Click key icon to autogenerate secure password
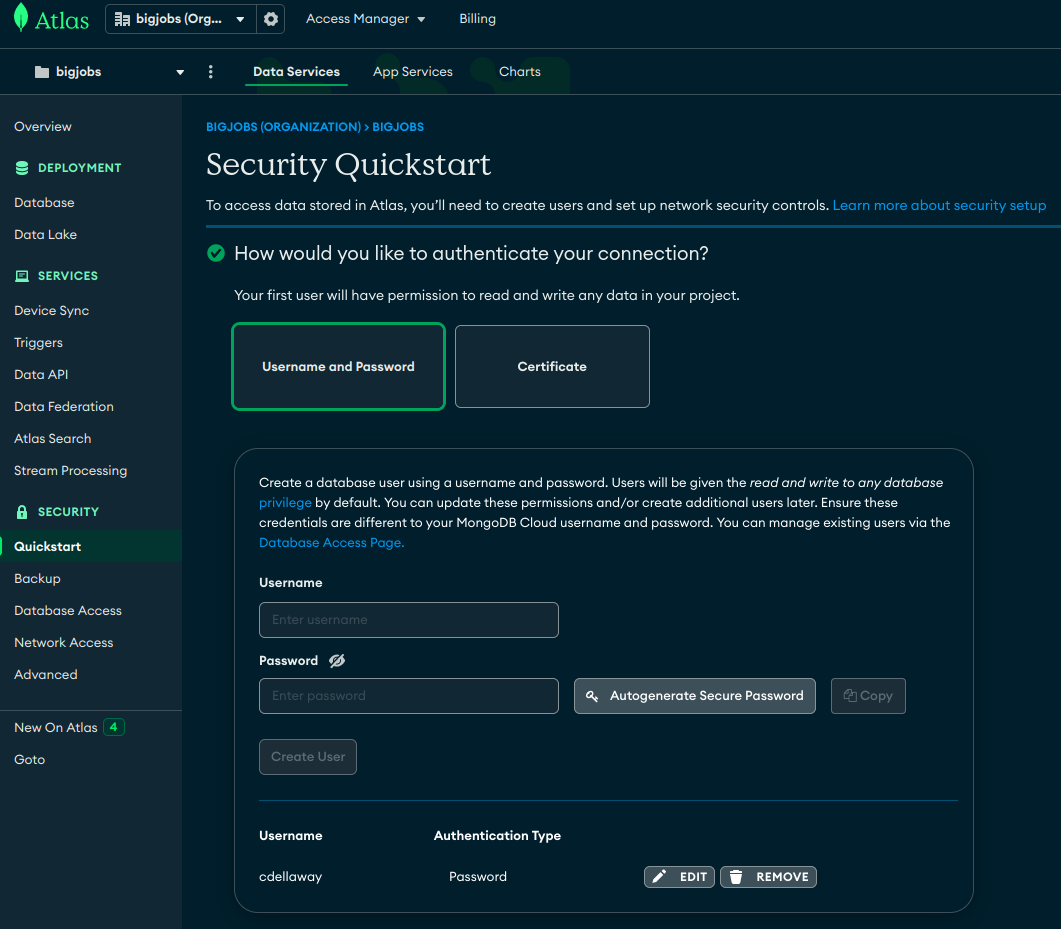This screenshot has height=929, width=1061. [x=593, y=696]
